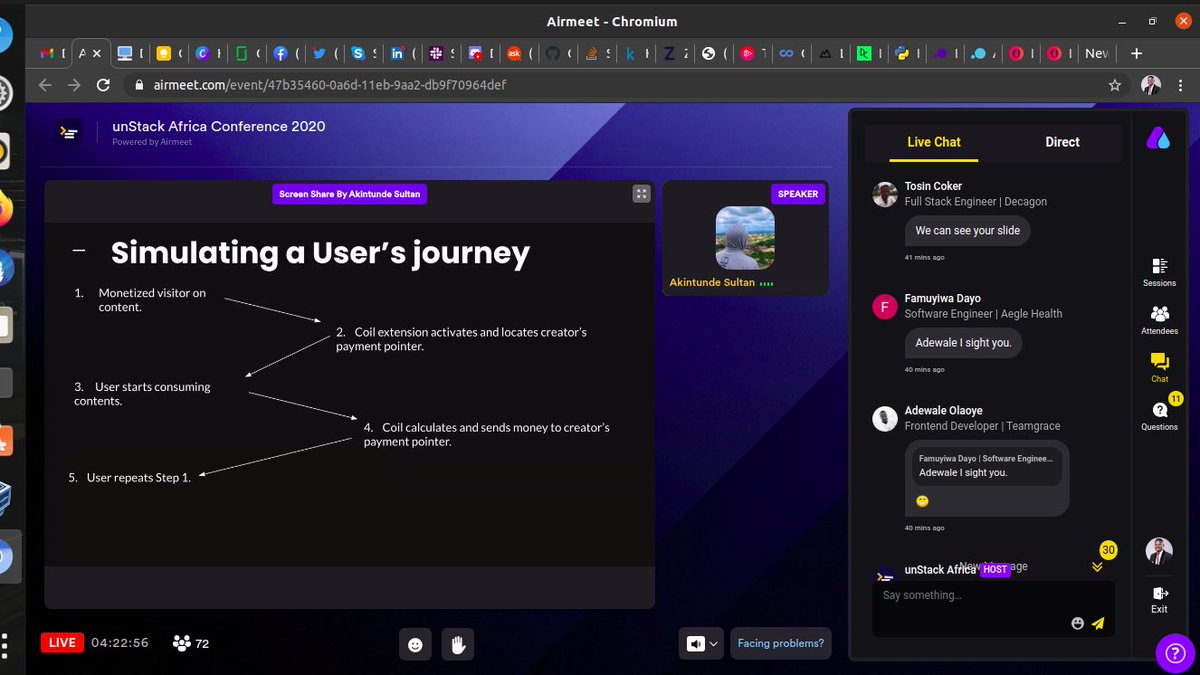The width and height of the screenshot is (1200, 675).
Task: Bookmark this page with star icon
Action: (1115, 85)
